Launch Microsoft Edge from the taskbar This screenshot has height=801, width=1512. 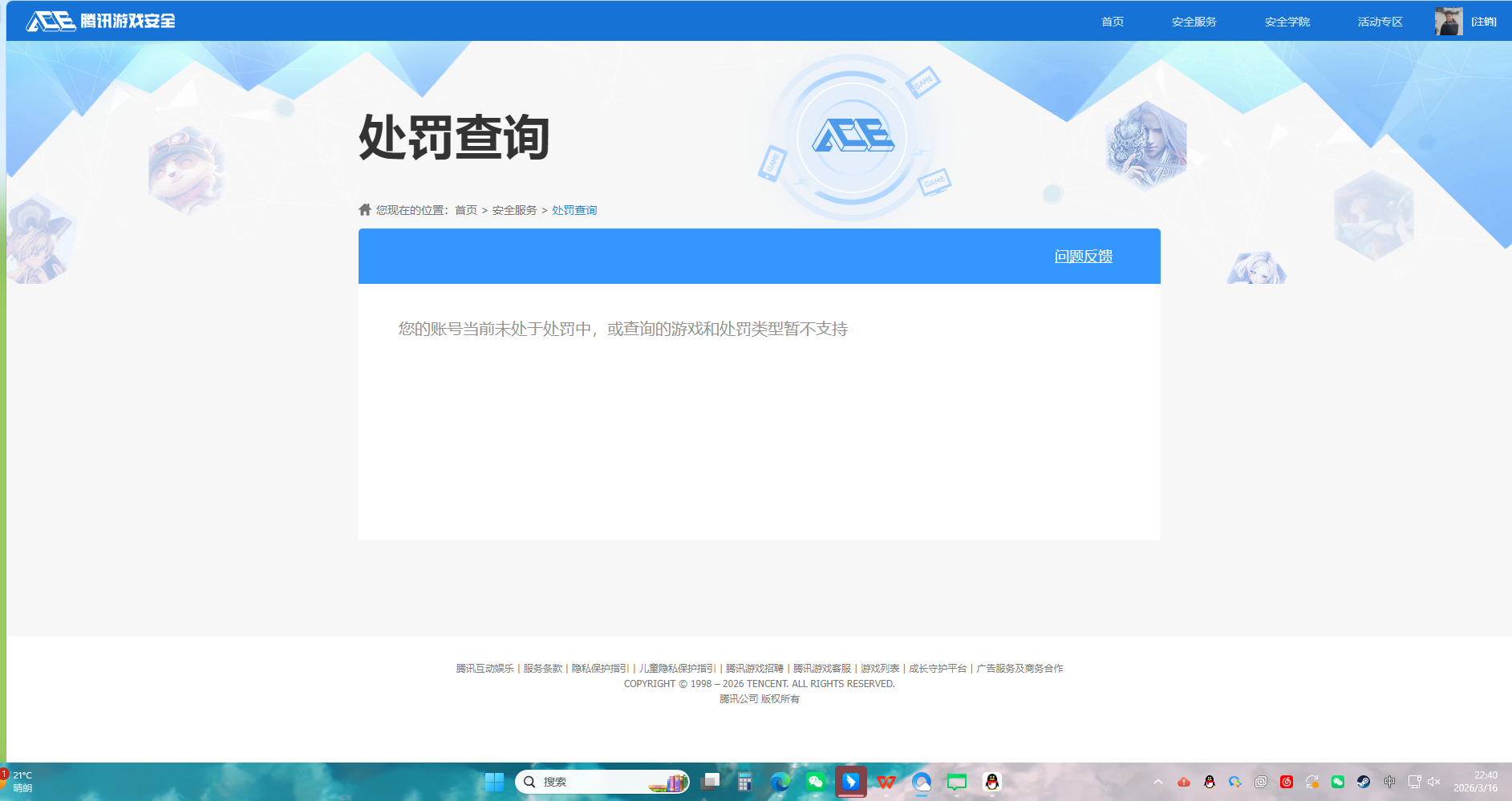click(780, 782)
